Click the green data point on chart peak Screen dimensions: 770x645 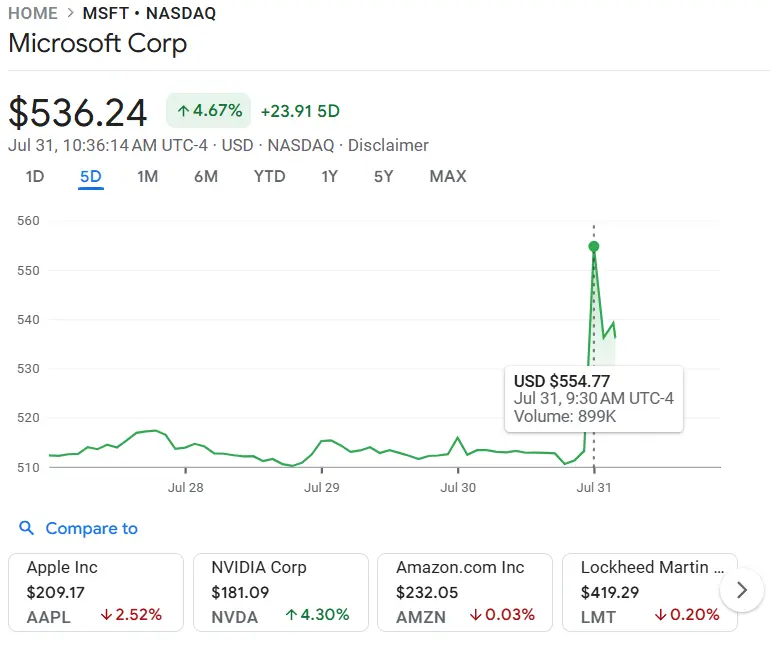point(594,246)
